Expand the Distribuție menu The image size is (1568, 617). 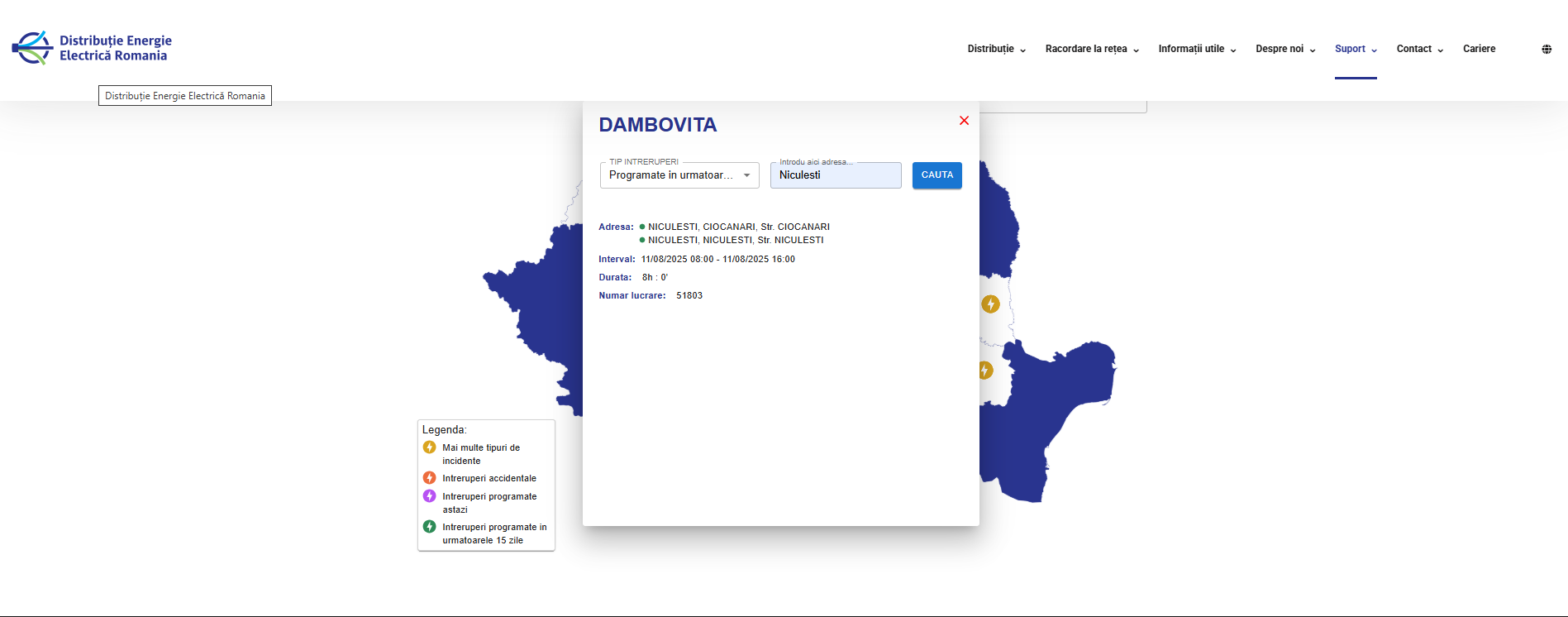coord(997,50)
